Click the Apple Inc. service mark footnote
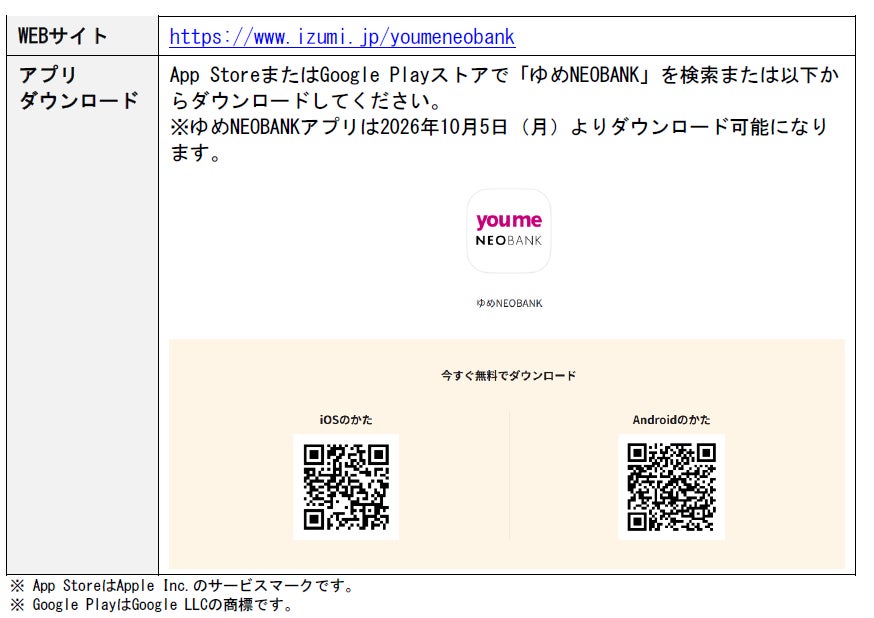The width and height of the screenshot is (874, 618). click(x=182, y=586)
